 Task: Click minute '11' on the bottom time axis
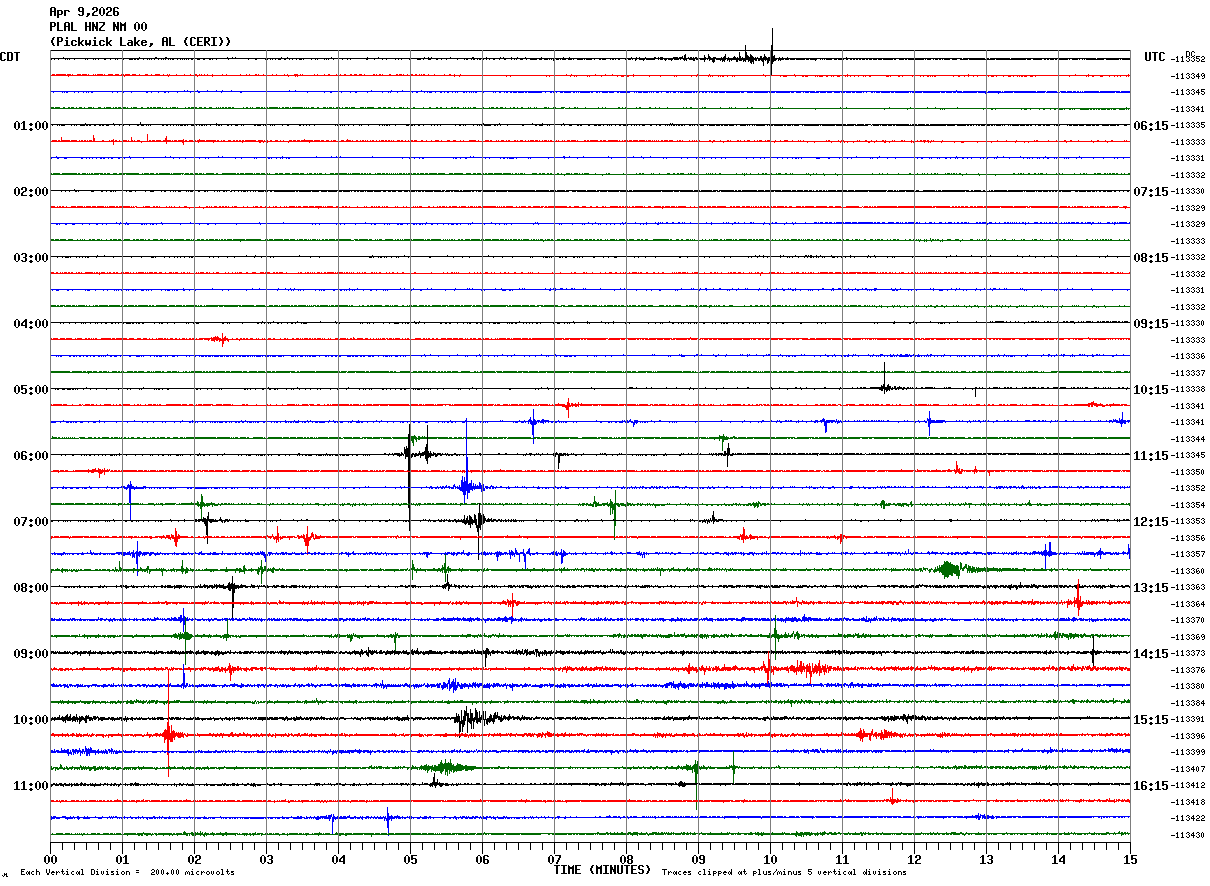(842, 859)
